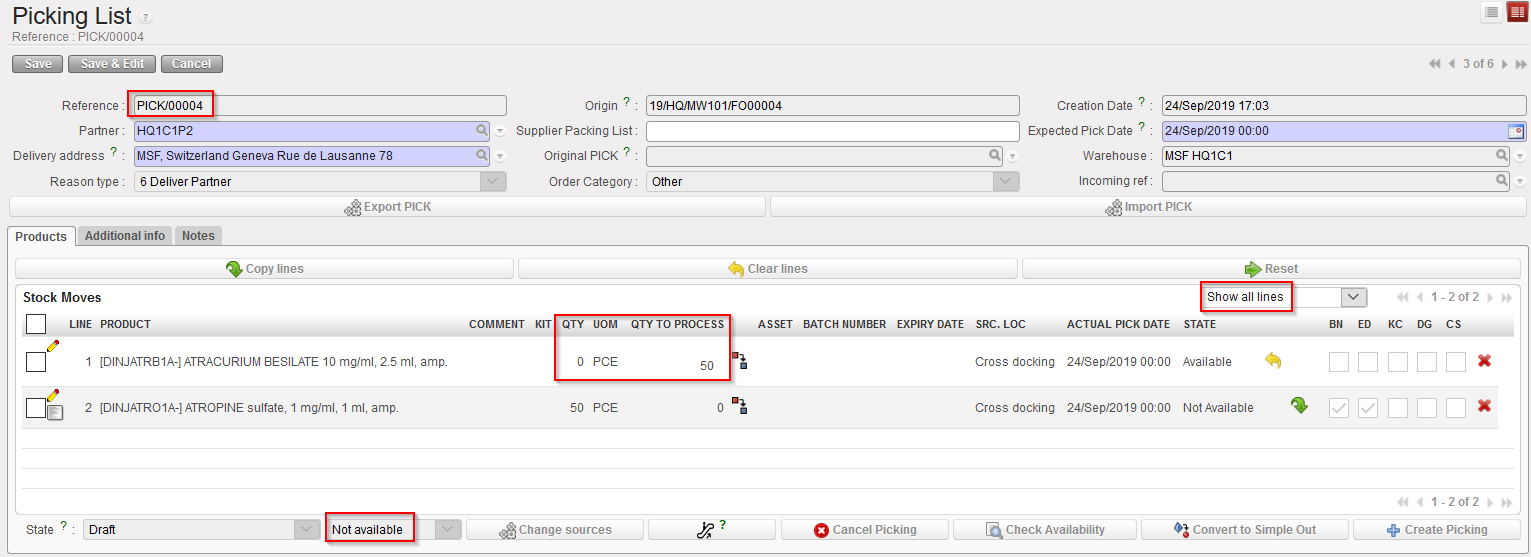Click Convert to Simple Out button
This screenshot has height=557, width=1531.
(1244, 530)
